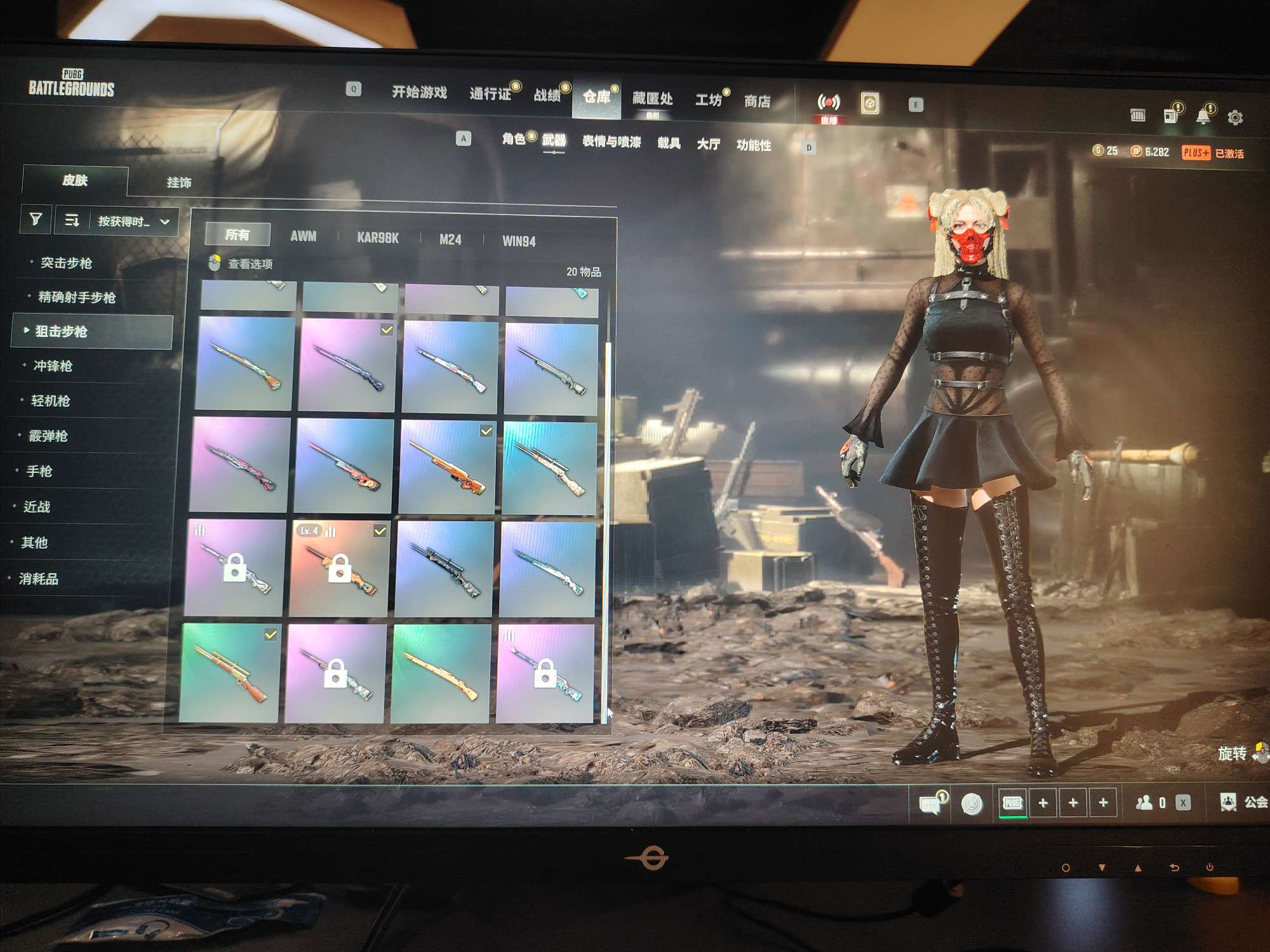Select the PUBG team slot
Screen dimensions: 1270x952
point(1012,803)
